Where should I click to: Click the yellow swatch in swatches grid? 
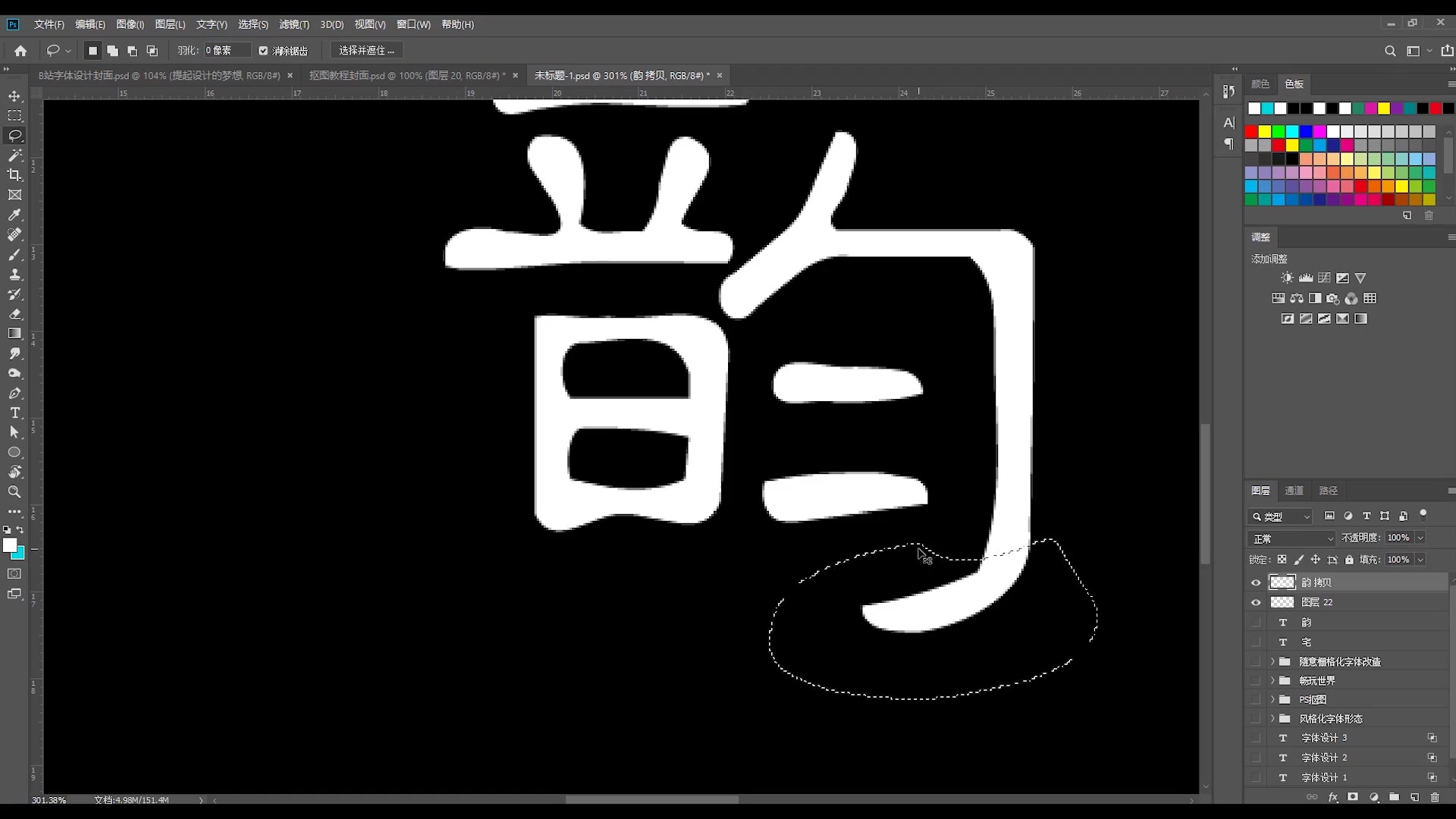pyautogui.click(x=1265, y=132)
